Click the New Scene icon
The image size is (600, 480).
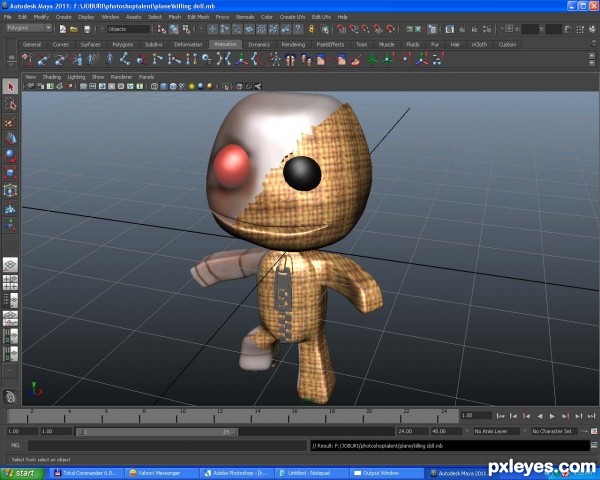coord(63,29)
